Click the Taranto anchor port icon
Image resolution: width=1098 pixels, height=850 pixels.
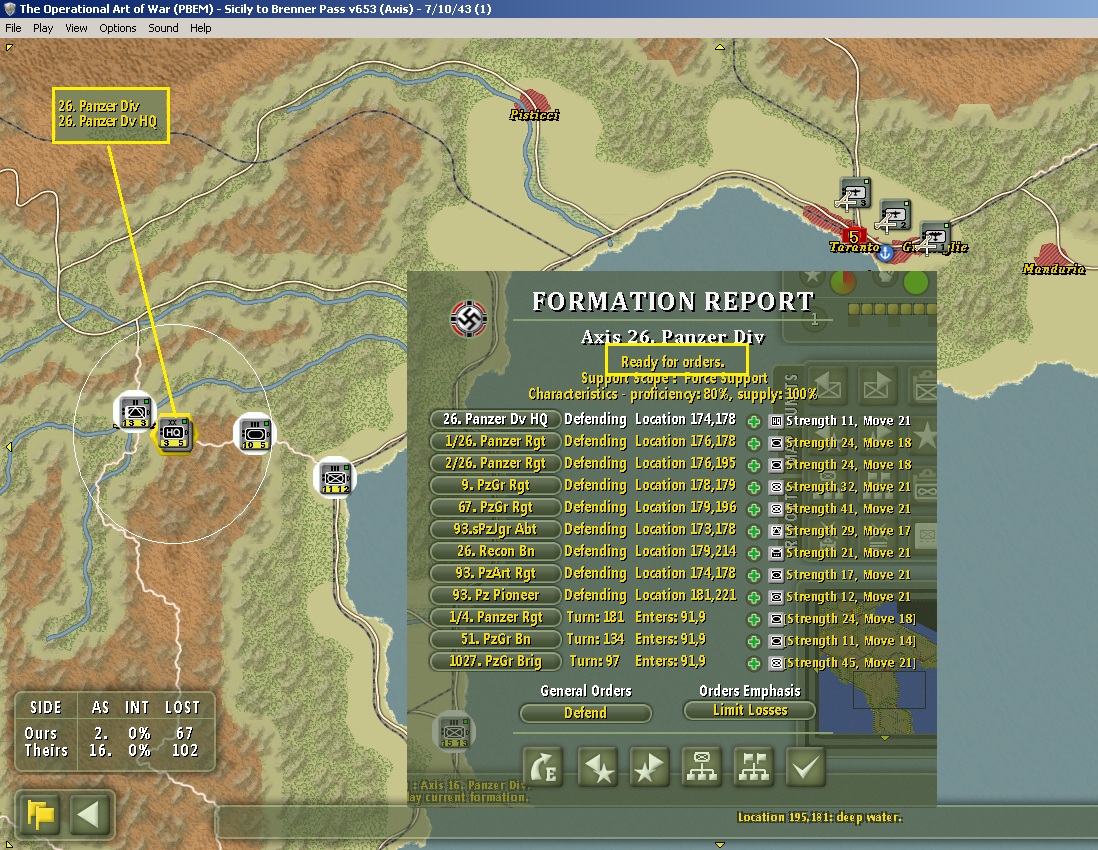click(x=886, y=253)
